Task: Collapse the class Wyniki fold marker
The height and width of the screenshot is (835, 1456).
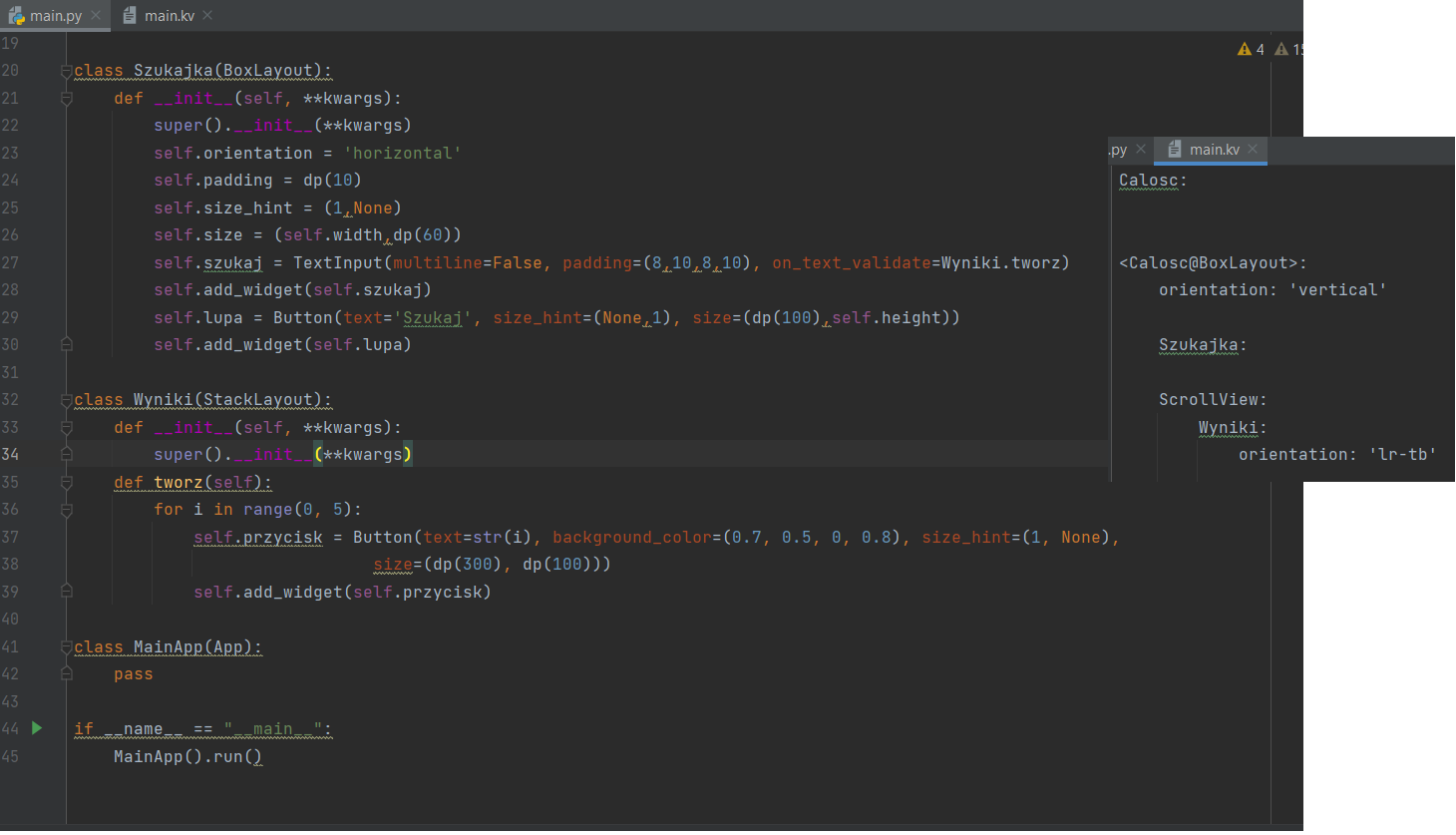Action: [67, 400]
